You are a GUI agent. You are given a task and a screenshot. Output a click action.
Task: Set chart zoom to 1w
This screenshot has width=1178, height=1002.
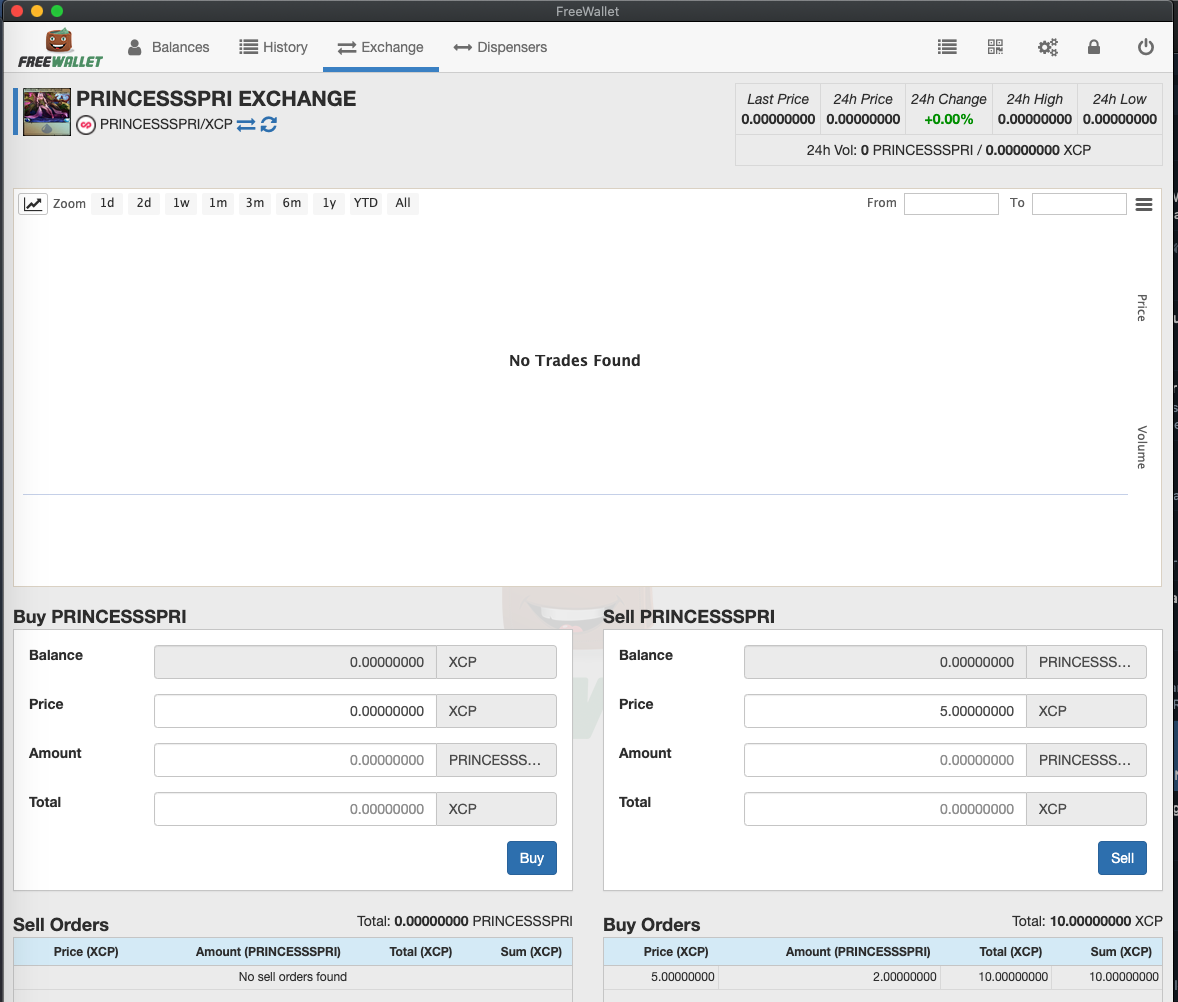pos(181,204)
